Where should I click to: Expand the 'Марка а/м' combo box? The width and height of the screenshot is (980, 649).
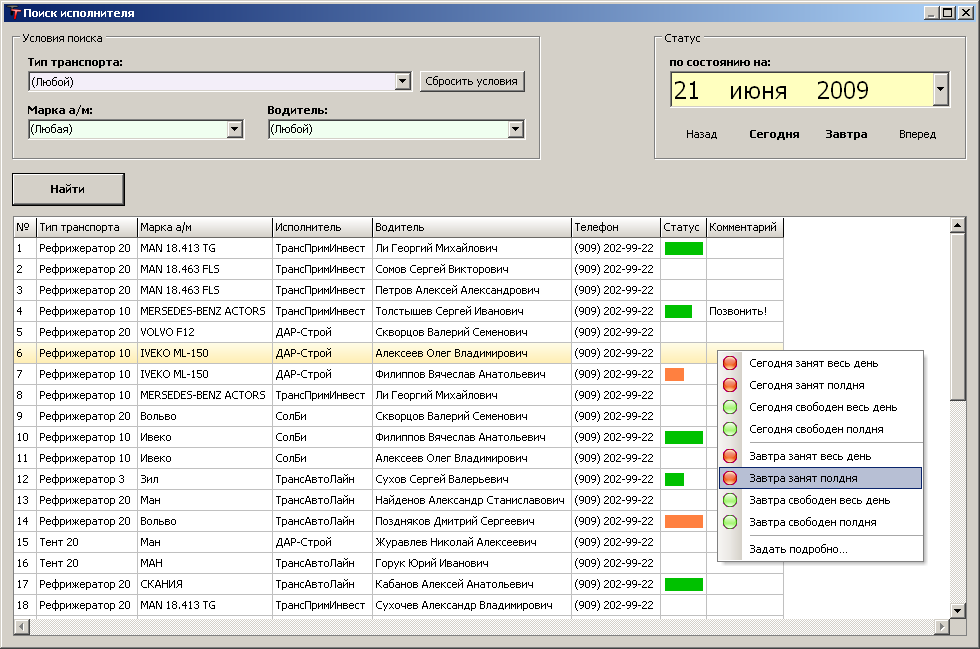pos(235,129)
